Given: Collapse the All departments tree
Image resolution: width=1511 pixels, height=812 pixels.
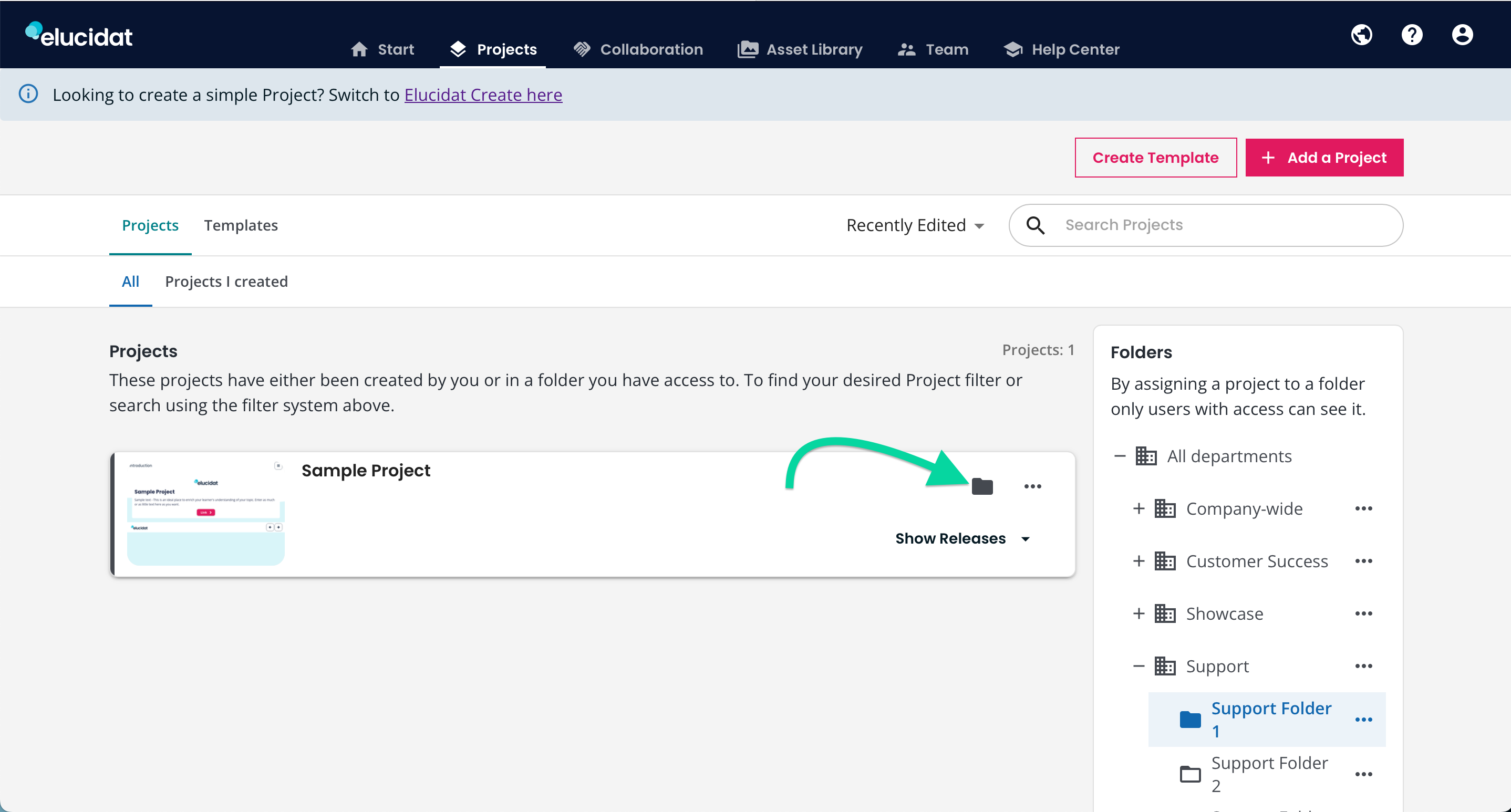Looking at the screenshot, I should pos(1120,455).
